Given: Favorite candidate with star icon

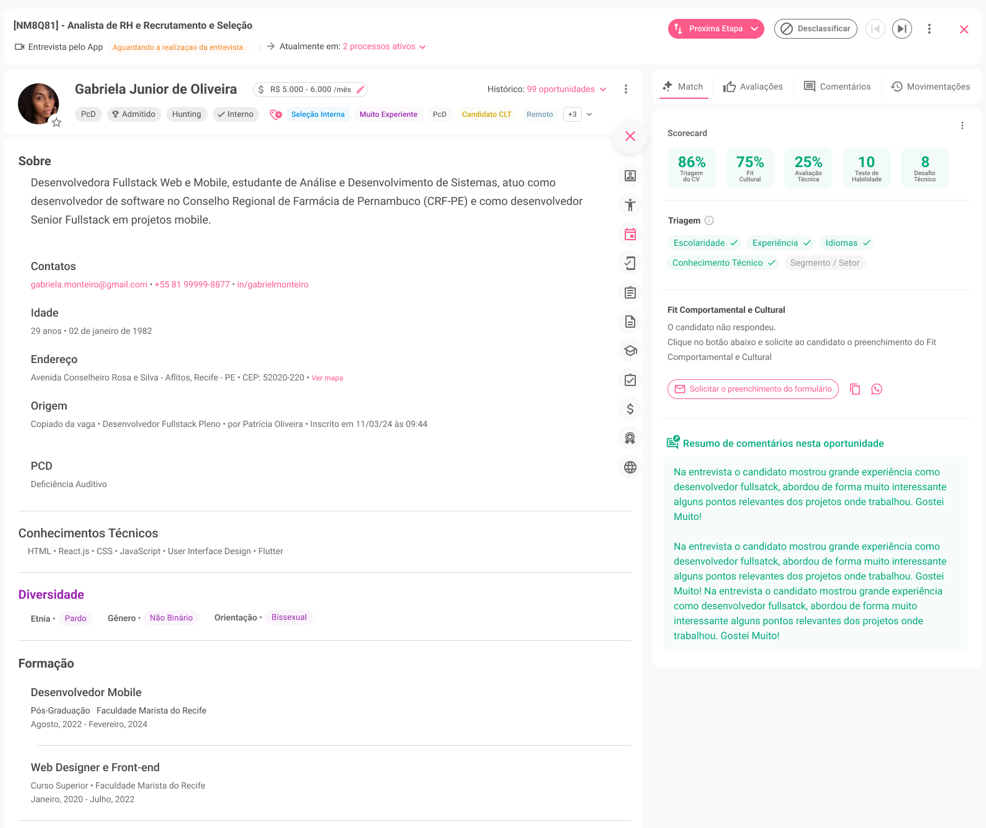Looking at the screenshot, I should click(x=57, y=123).
